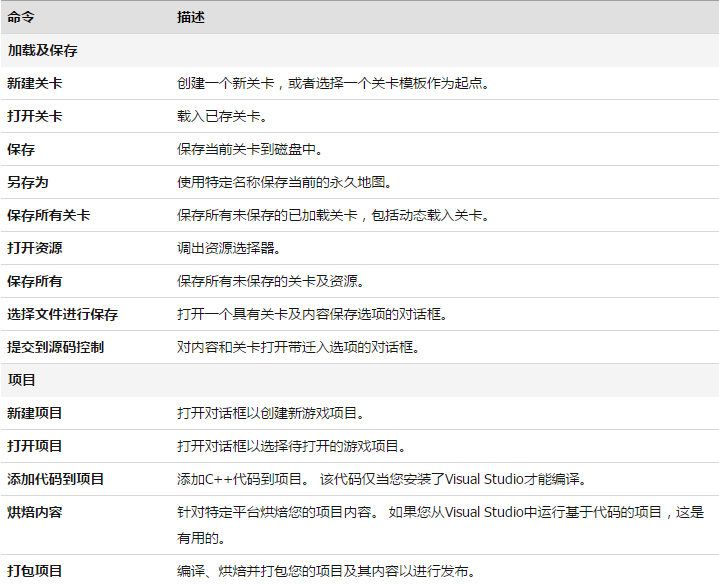Select the 加载及保存 section heading
Image resolution: width=719 pixels, height=585 pixels.
(x=43, y=50)
